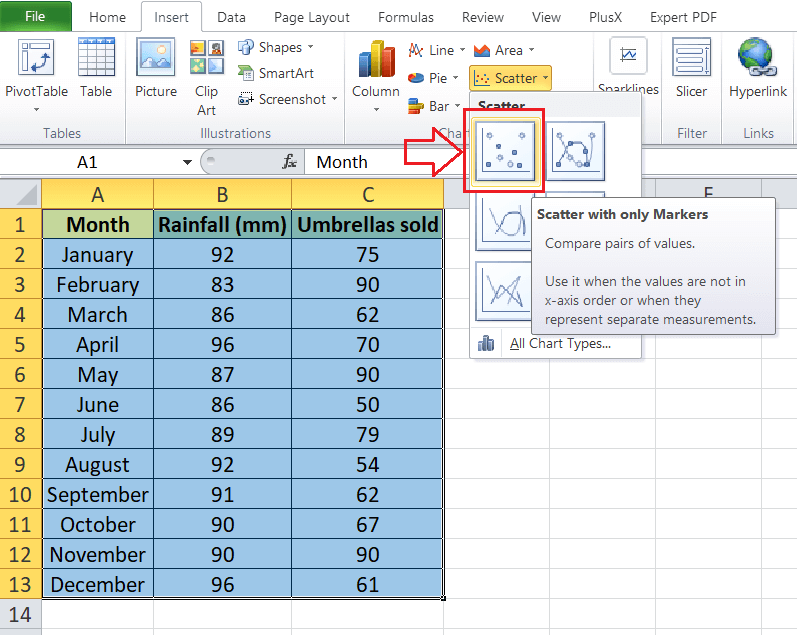Open Clip Art pane
797x635 pixels.
point(206,78)
